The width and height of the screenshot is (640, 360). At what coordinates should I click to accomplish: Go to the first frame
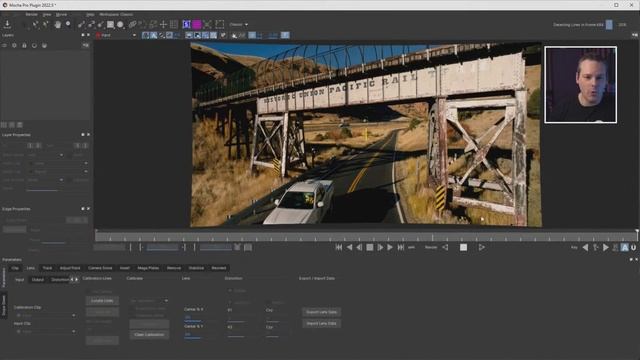tap(339, 247)
